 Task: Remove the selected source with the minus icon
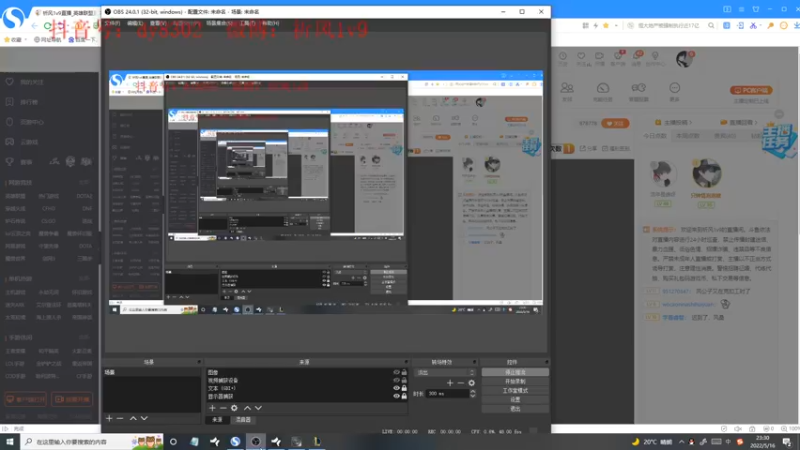click(223, 408)
